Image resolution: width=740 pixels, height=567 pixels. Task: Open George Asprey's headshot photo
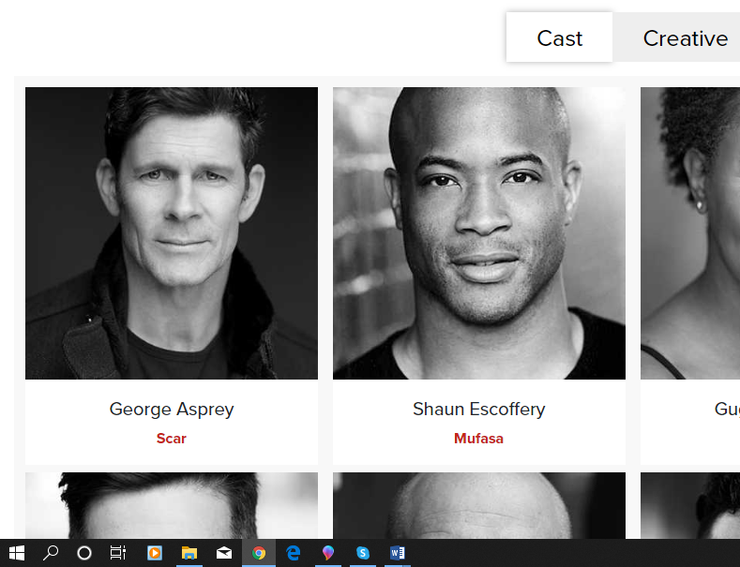(171, 233)
